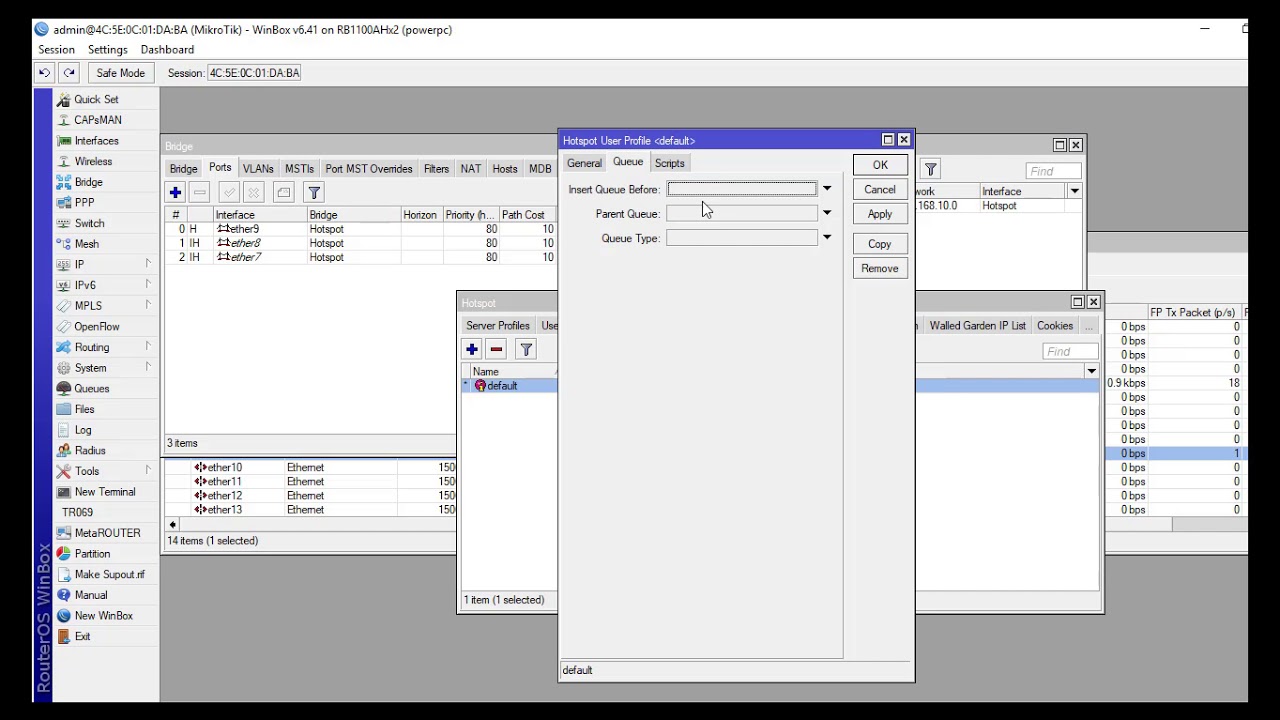Open Log in sidebar
This screenshot has height=720, width=1280.
tap(82, 430)
